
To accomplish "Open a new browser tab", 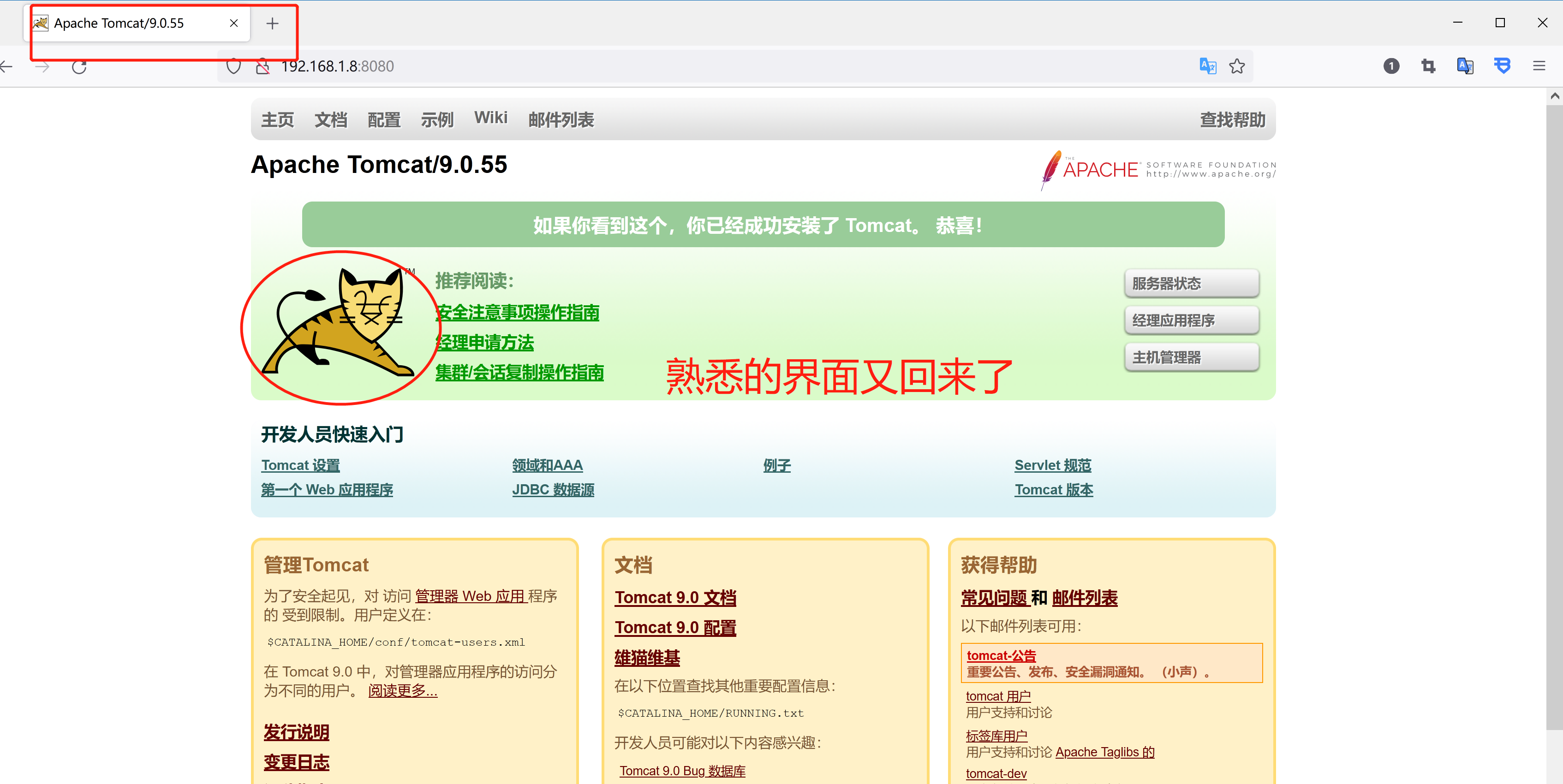I will pyautogui.click(x=273, y=24).
